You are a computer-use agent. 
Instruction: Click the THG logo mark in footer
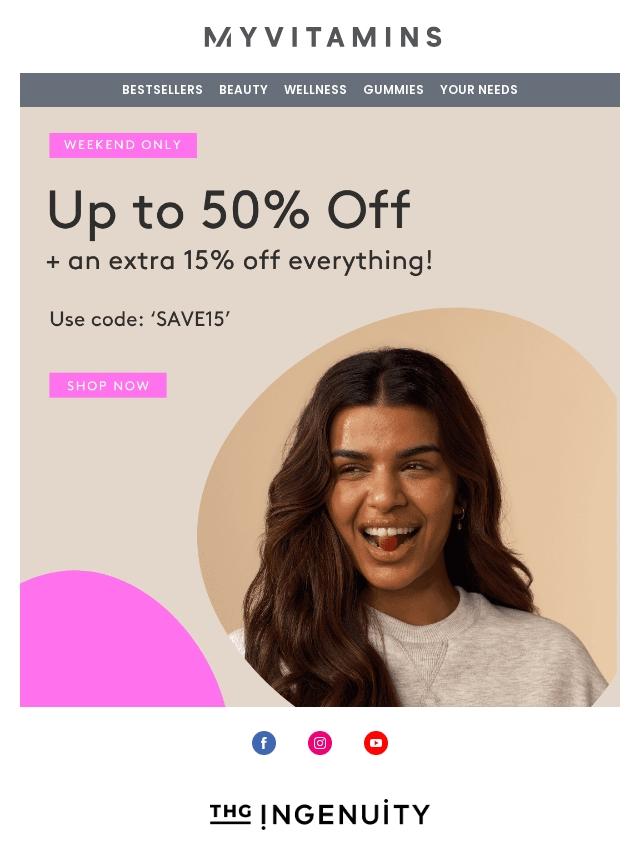pos(230,814)
